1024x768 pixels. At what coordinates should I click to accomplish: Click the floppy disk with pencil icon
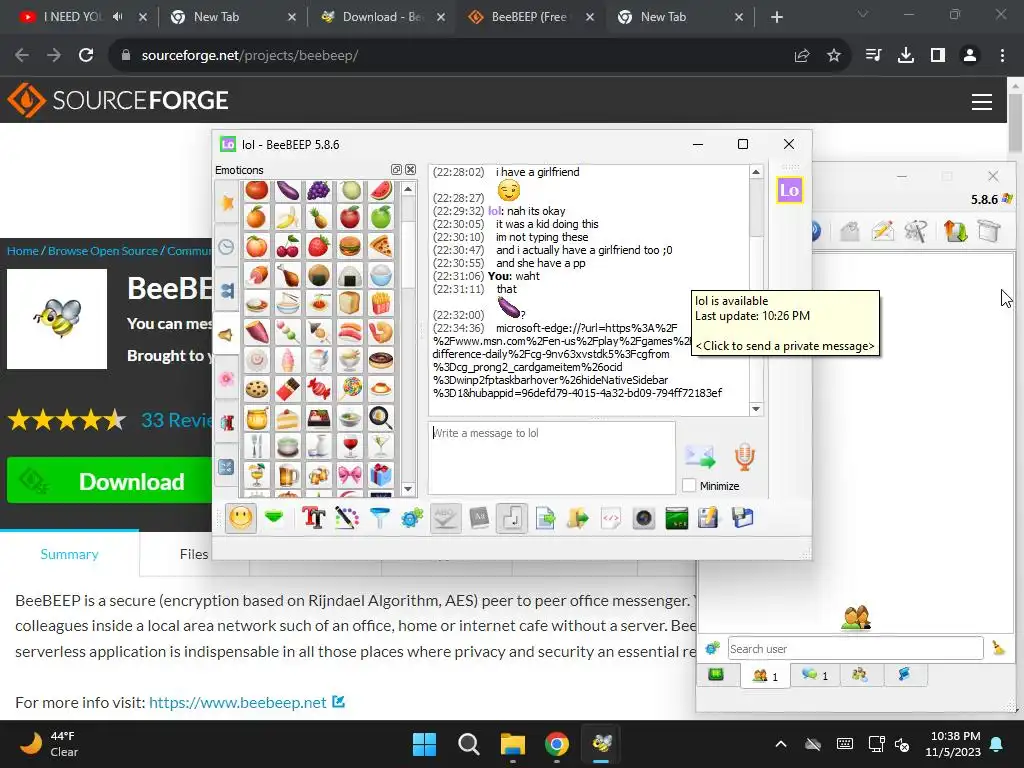click(709, 519)
